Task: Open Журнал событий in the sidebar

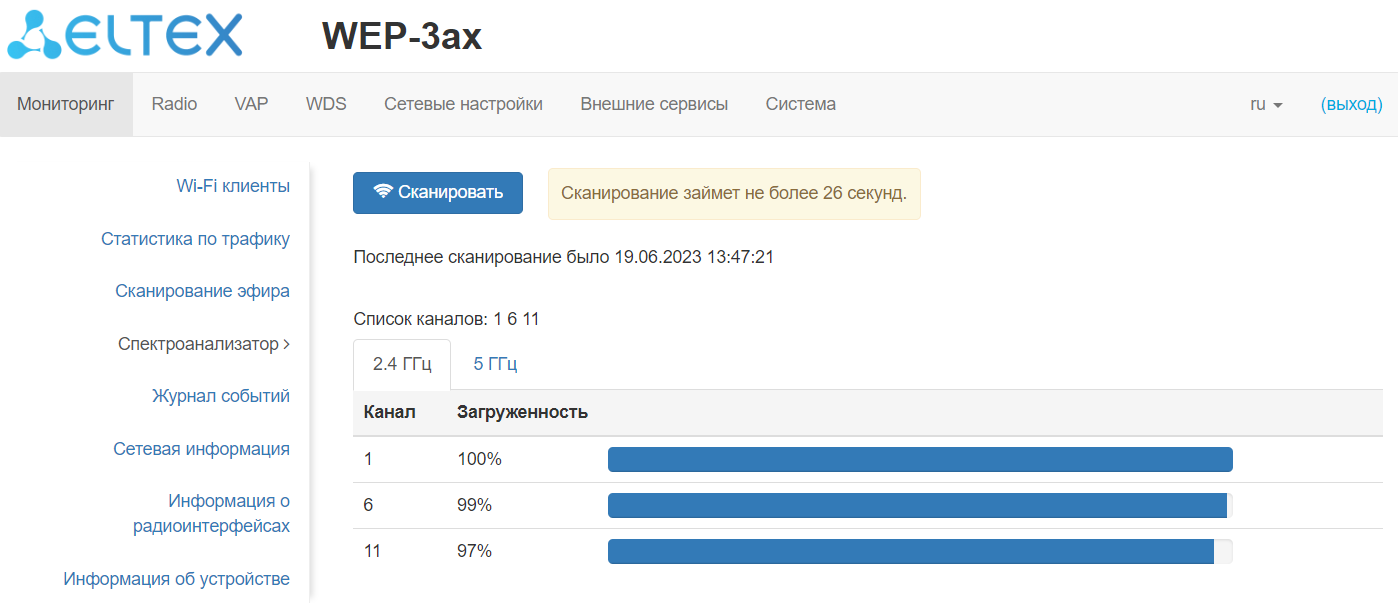Action: [x=220, y=396]
